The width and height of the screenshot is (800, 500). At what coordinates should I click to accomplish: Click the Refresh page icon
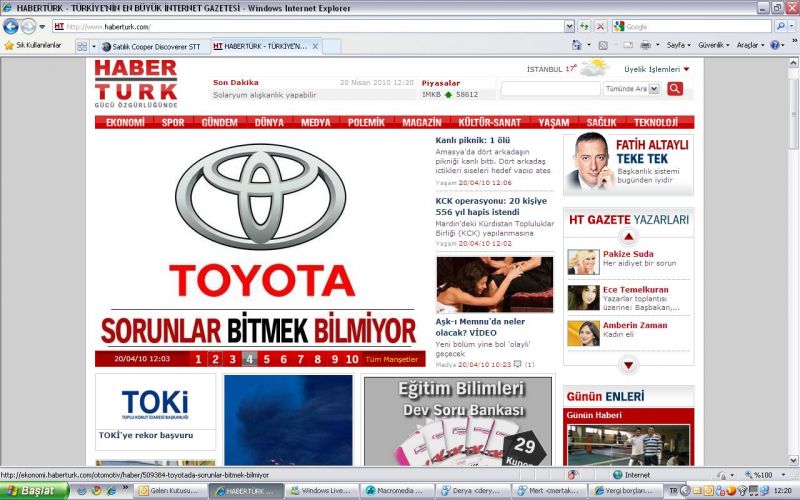(584, 26)
